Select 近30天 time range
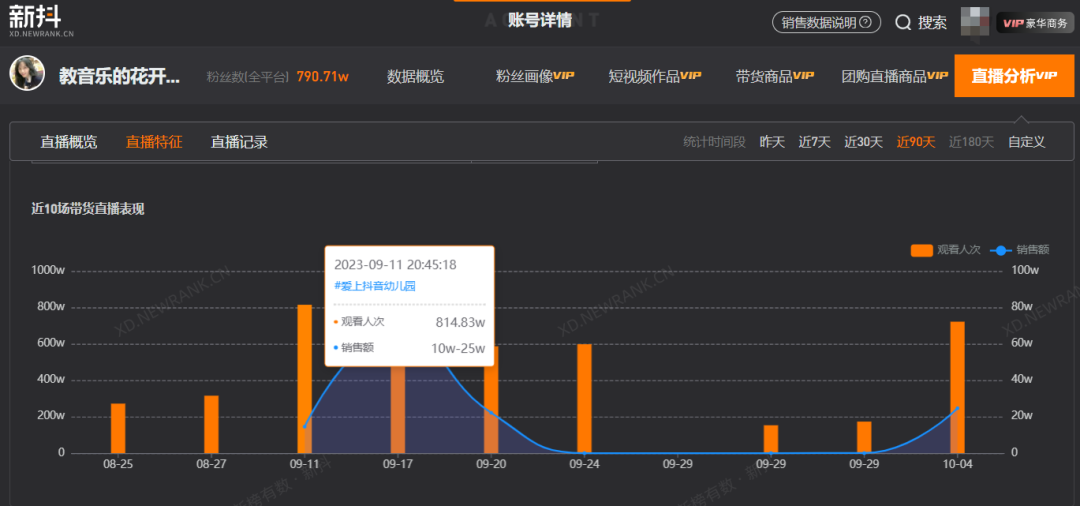1080x506 pixels. 863,142
